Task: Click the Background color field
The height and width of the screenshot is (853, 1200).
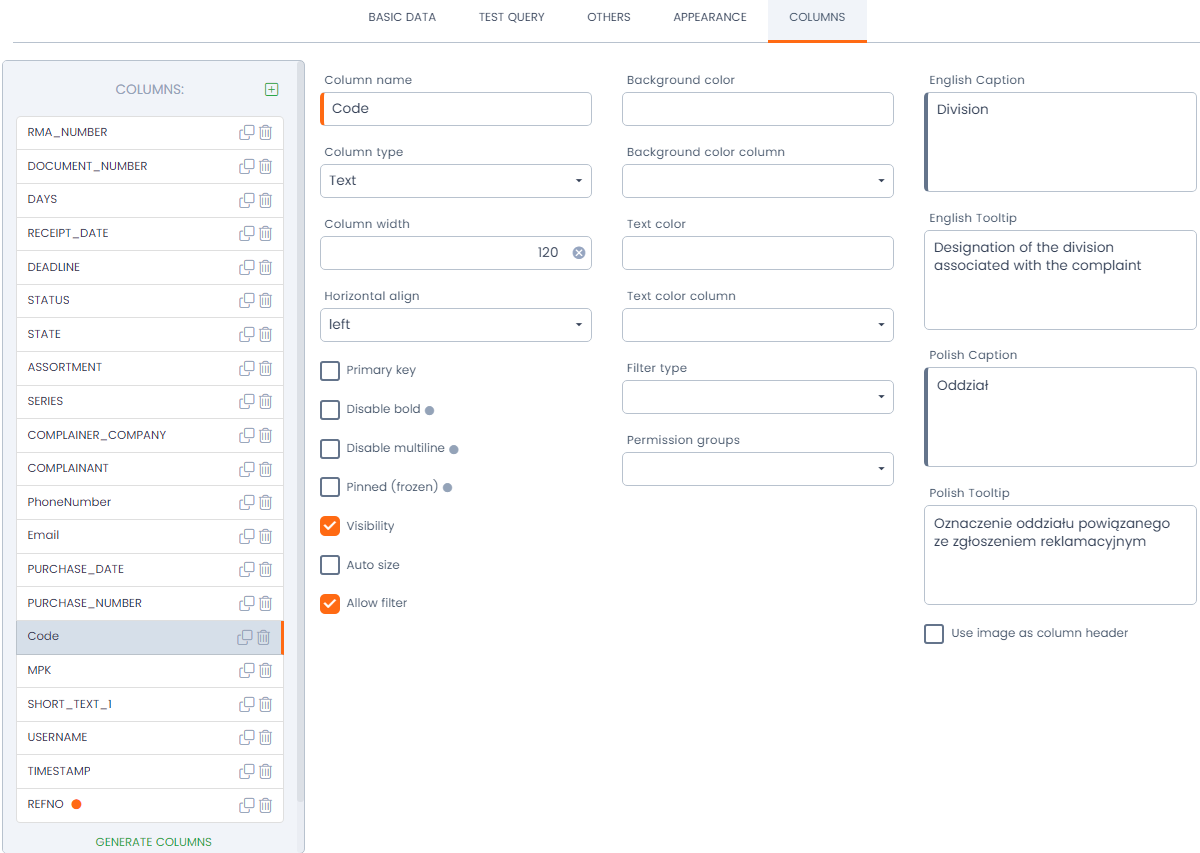Action: pyautogui.click(x=757, y=110)
